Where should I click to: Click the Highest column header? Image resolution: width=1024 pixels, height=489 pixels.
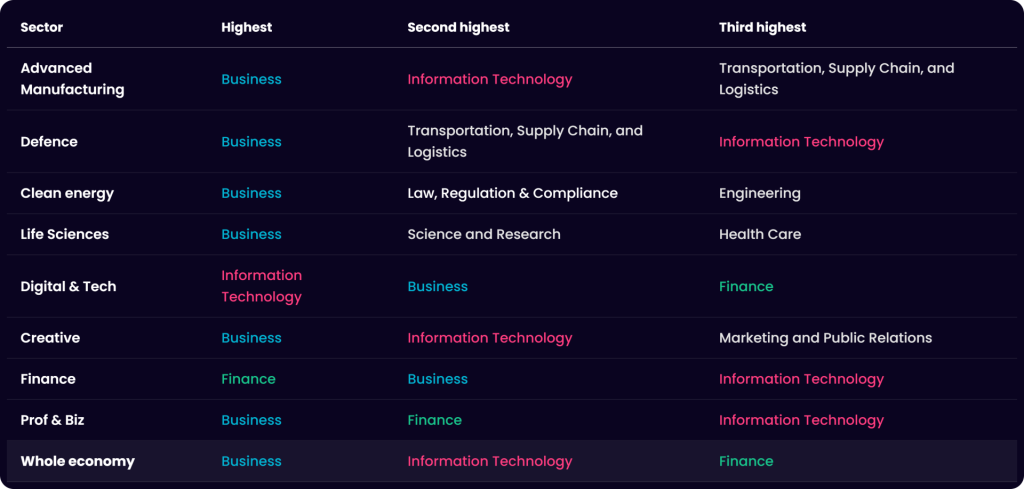click(246, 27)
